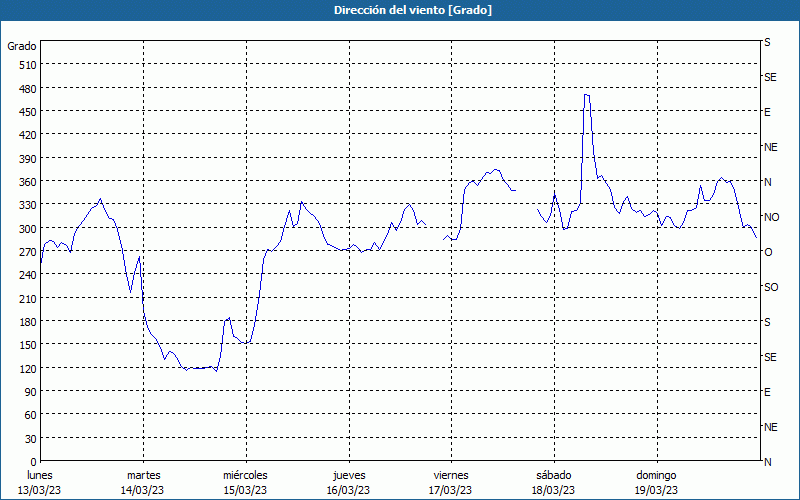The image size is (800, 500).
Task: Click the 'SO' compass label
Action: coord(771,287)
